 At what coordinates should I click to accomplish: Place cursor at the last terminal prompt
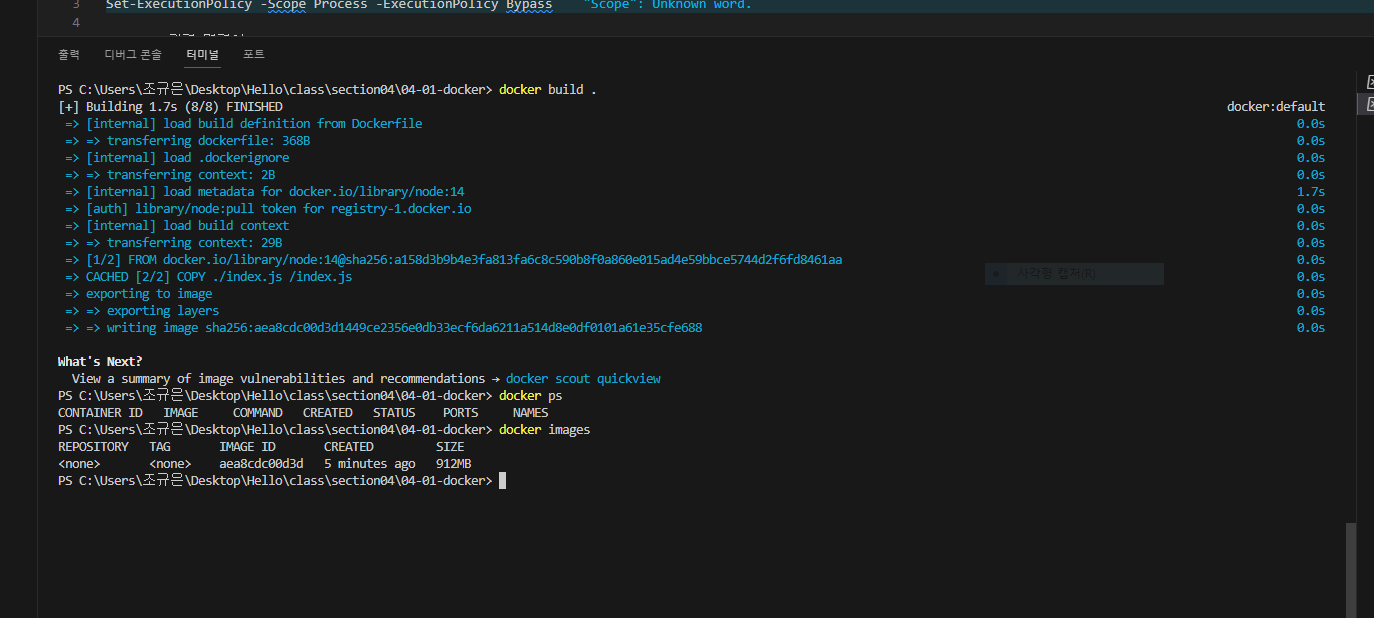(503, 481)
